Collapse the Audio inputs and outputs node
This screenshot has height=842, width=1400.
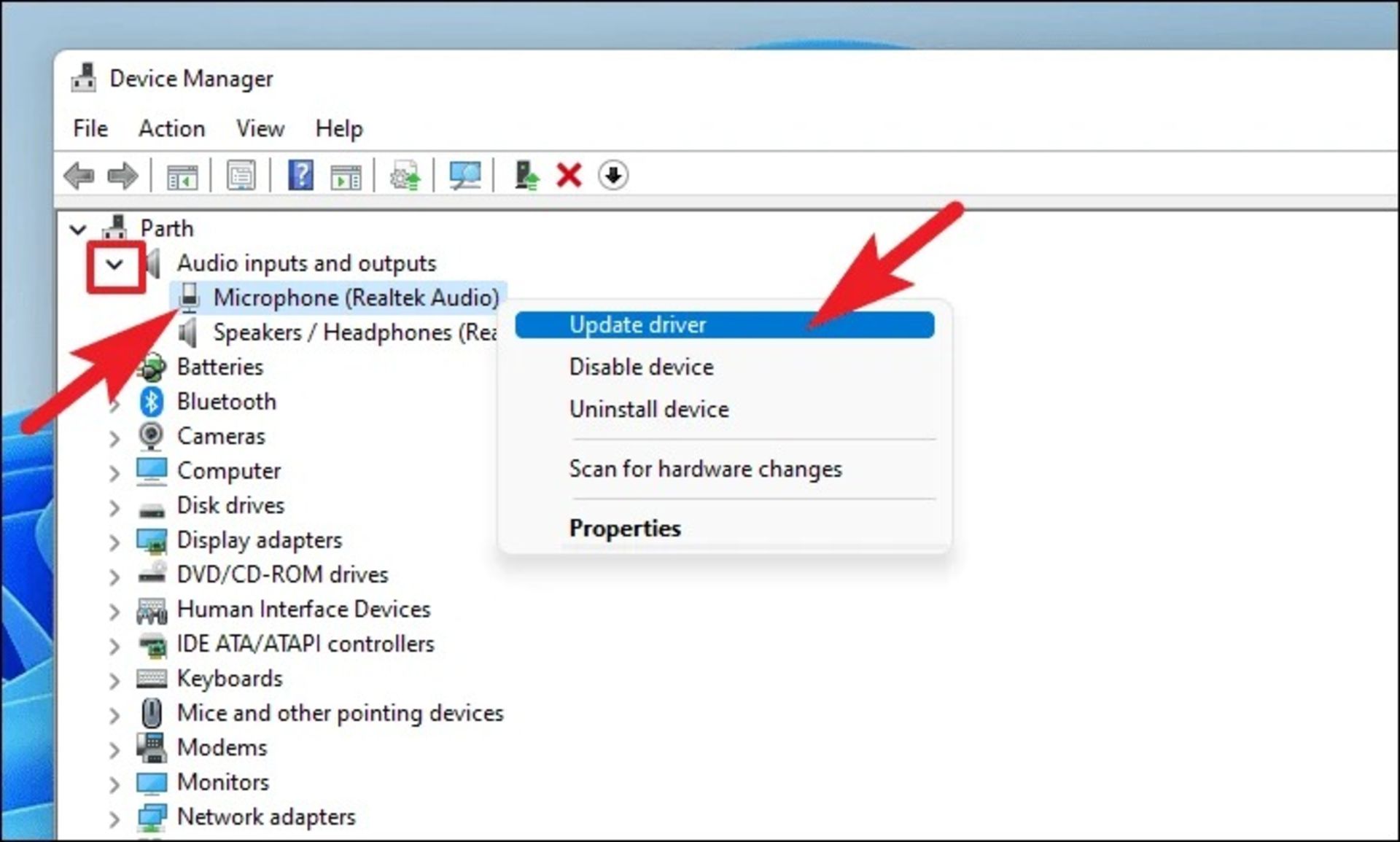(x=114, y=264)
